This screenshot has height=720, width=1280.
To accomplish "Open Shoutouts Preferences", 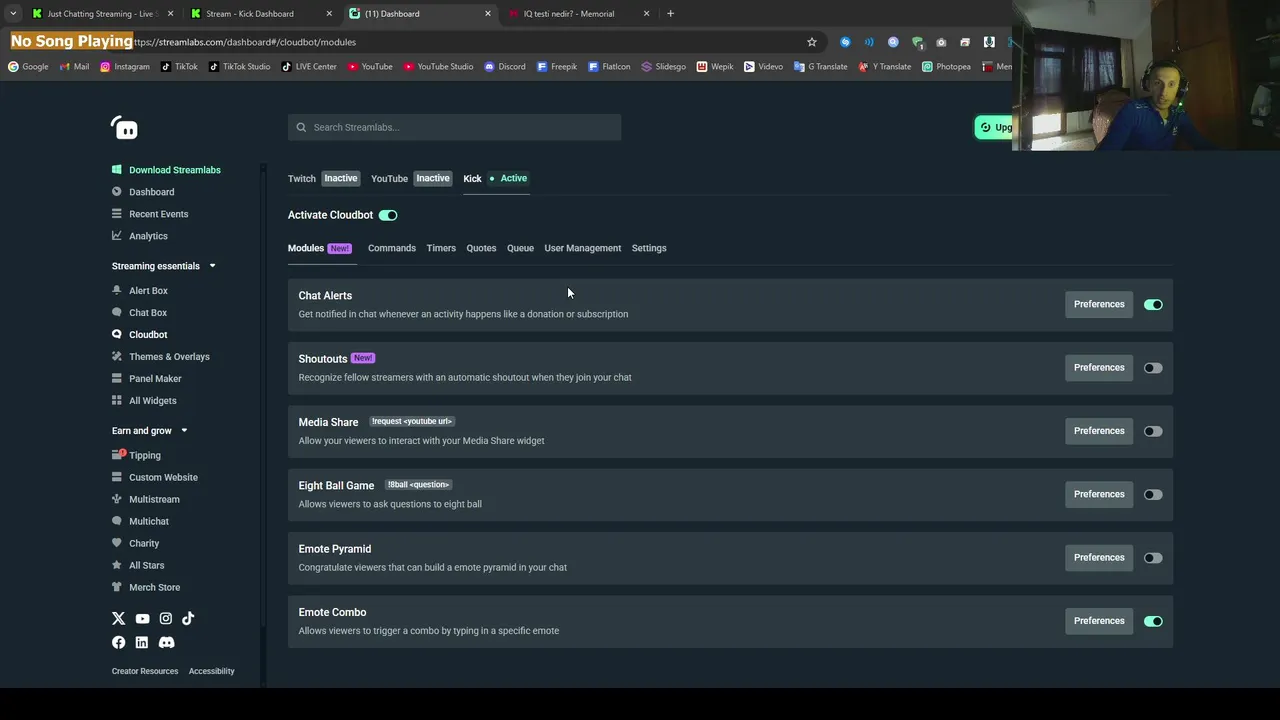I will 1099,368.
